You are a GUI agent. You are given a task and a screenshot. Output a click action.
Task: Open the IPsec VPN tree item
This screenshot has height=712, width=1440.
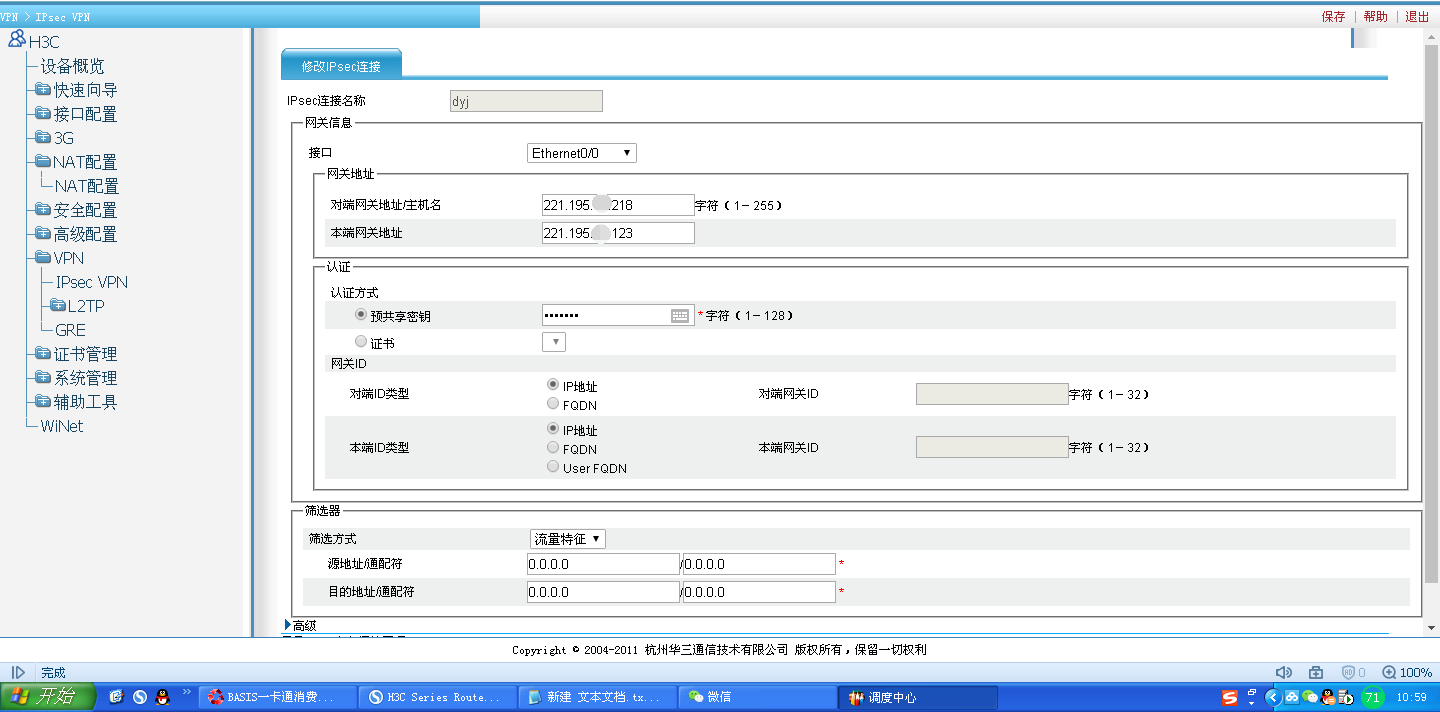[x=92, y=282]
